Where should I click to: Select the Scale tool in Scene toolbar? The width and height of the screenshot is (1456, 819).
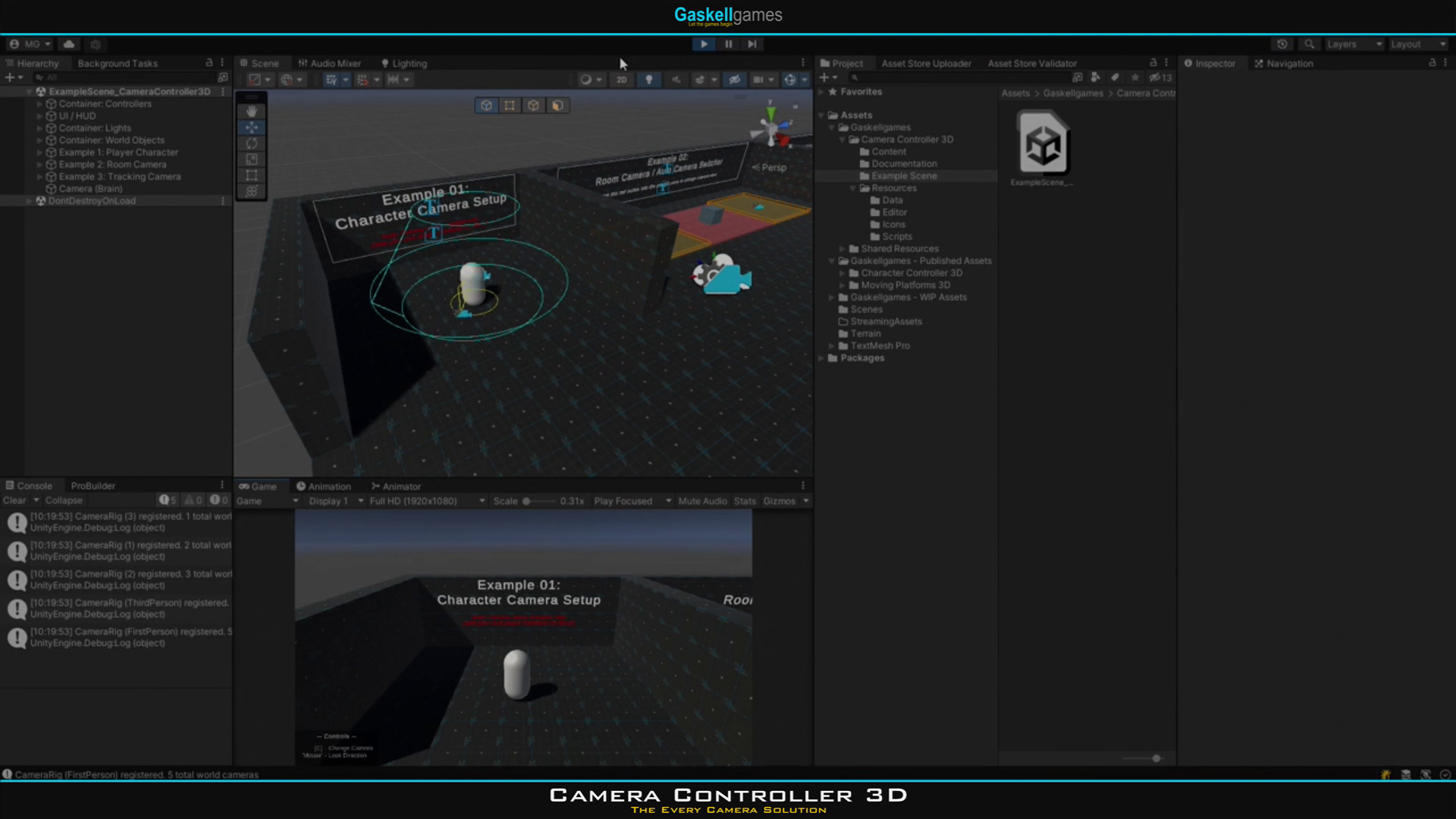point(252,159)
